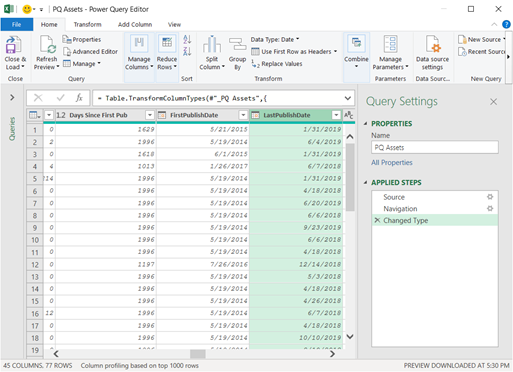Switch to the Transform tab
Screen dimensions: 513x372
pyautogui.click(x=87, y=24)
